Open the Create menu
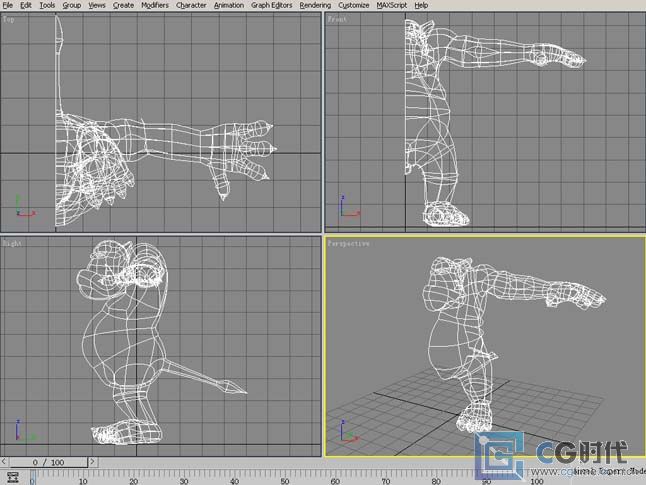 (x=123, y=5)
